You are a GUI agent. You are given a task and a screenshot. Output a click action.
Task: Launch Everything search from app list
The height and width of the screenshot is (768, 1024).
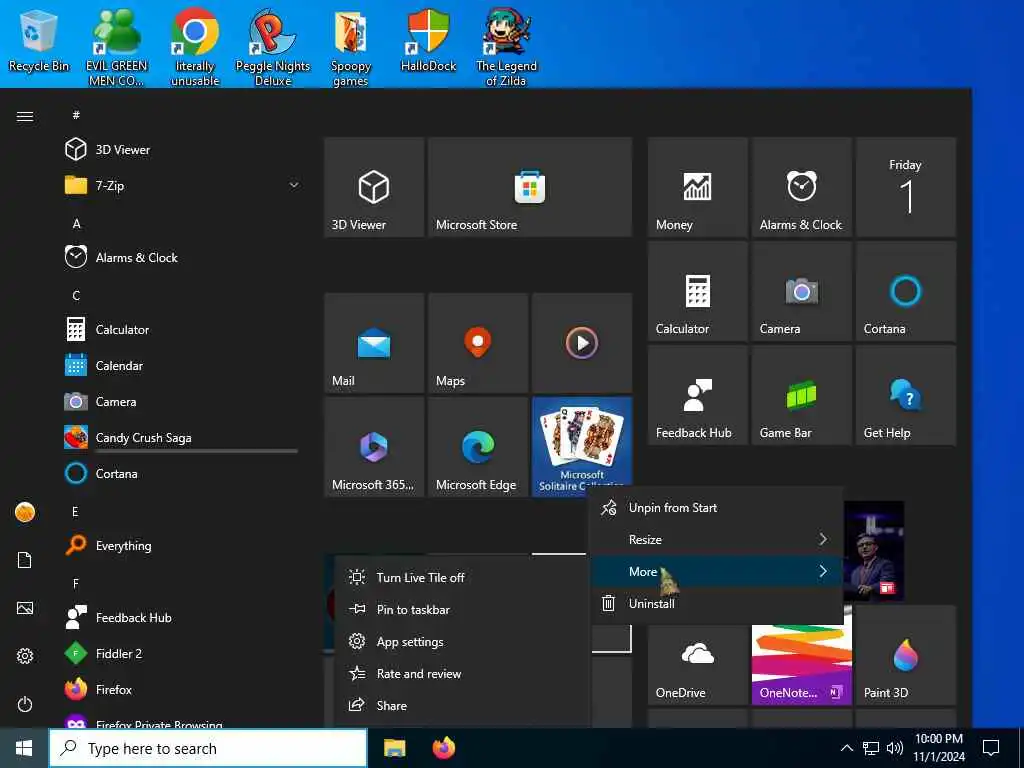tap(182, 545)
